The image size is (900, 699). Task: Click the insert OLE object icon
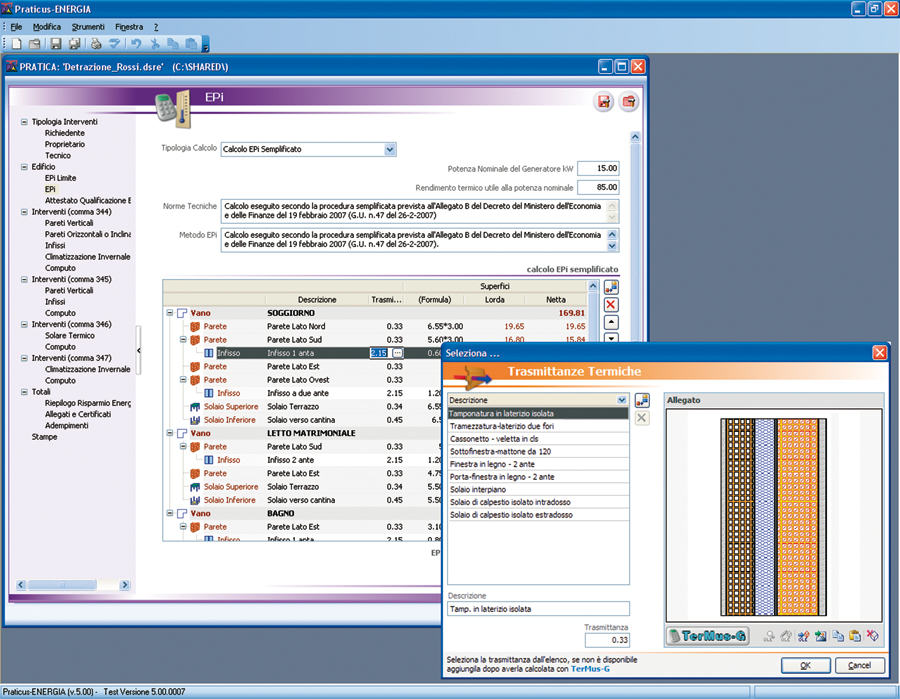804,636
